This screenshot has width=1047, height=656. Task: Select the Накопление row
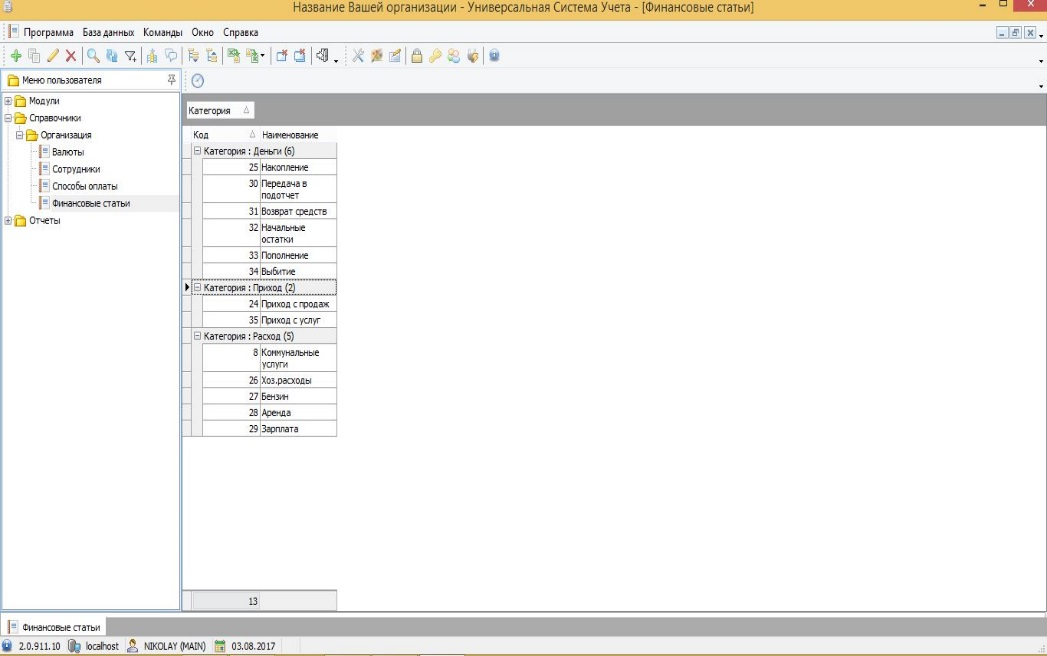coord(269,167)
